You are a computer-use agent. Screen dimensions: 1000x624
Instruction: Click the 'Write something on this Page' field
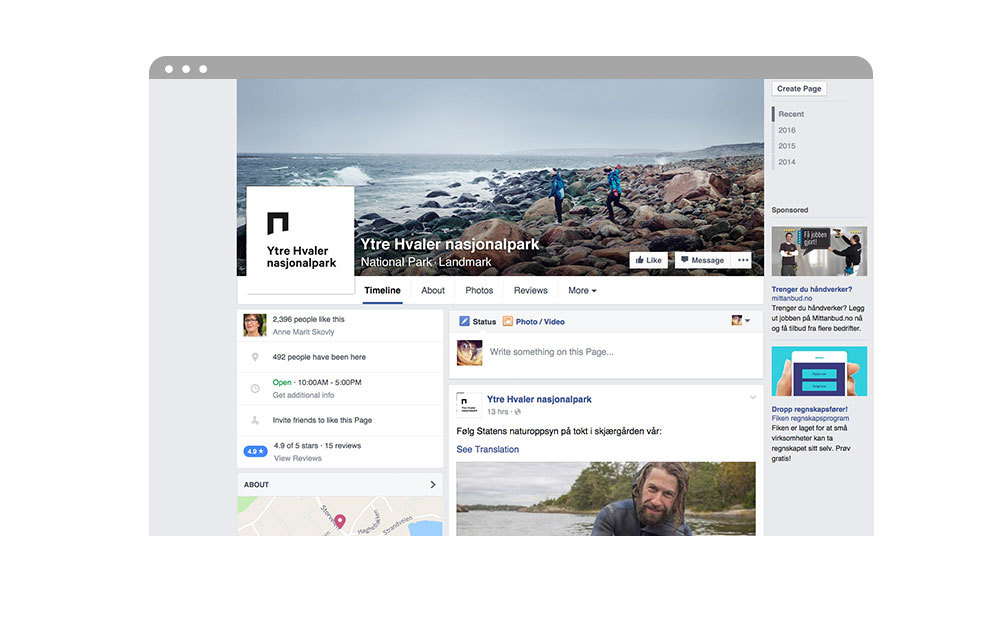tap(552, 352)
